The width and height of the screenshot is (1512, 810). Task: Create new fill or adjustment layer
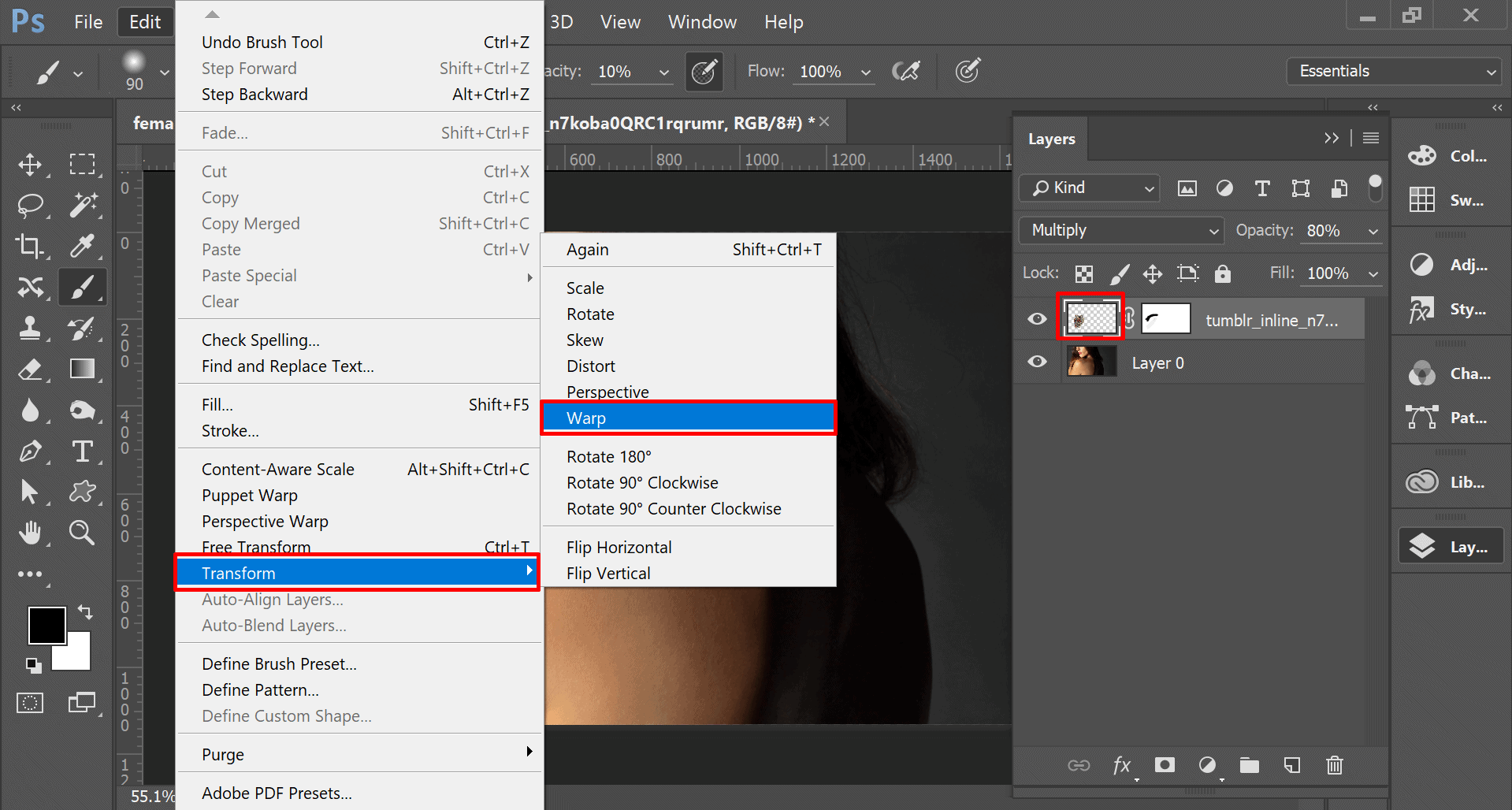pos(1207,765)
